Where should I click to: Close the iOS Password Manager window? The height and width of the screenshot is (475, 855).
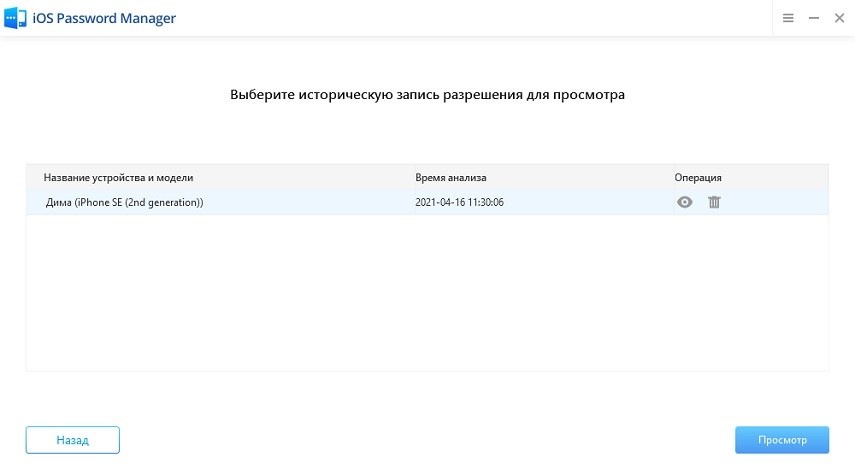[x=838, y=18]
